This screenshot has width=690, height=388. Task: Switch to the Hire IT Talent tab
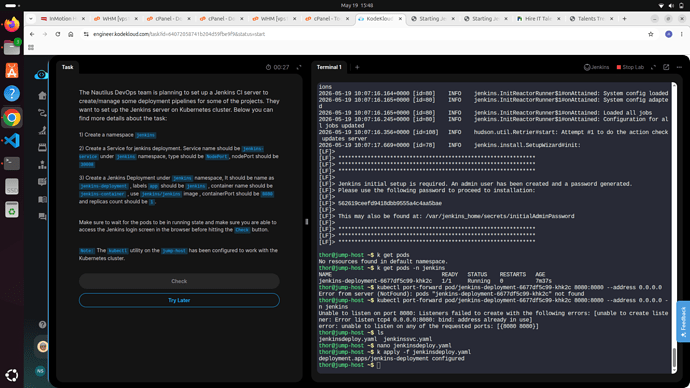[538, 19]
